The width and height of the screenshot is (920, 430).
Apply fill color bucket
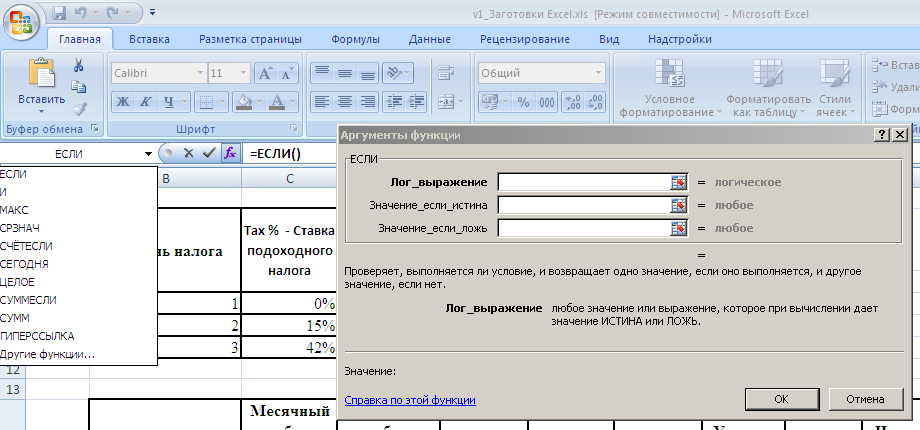(x=243, y=102)
